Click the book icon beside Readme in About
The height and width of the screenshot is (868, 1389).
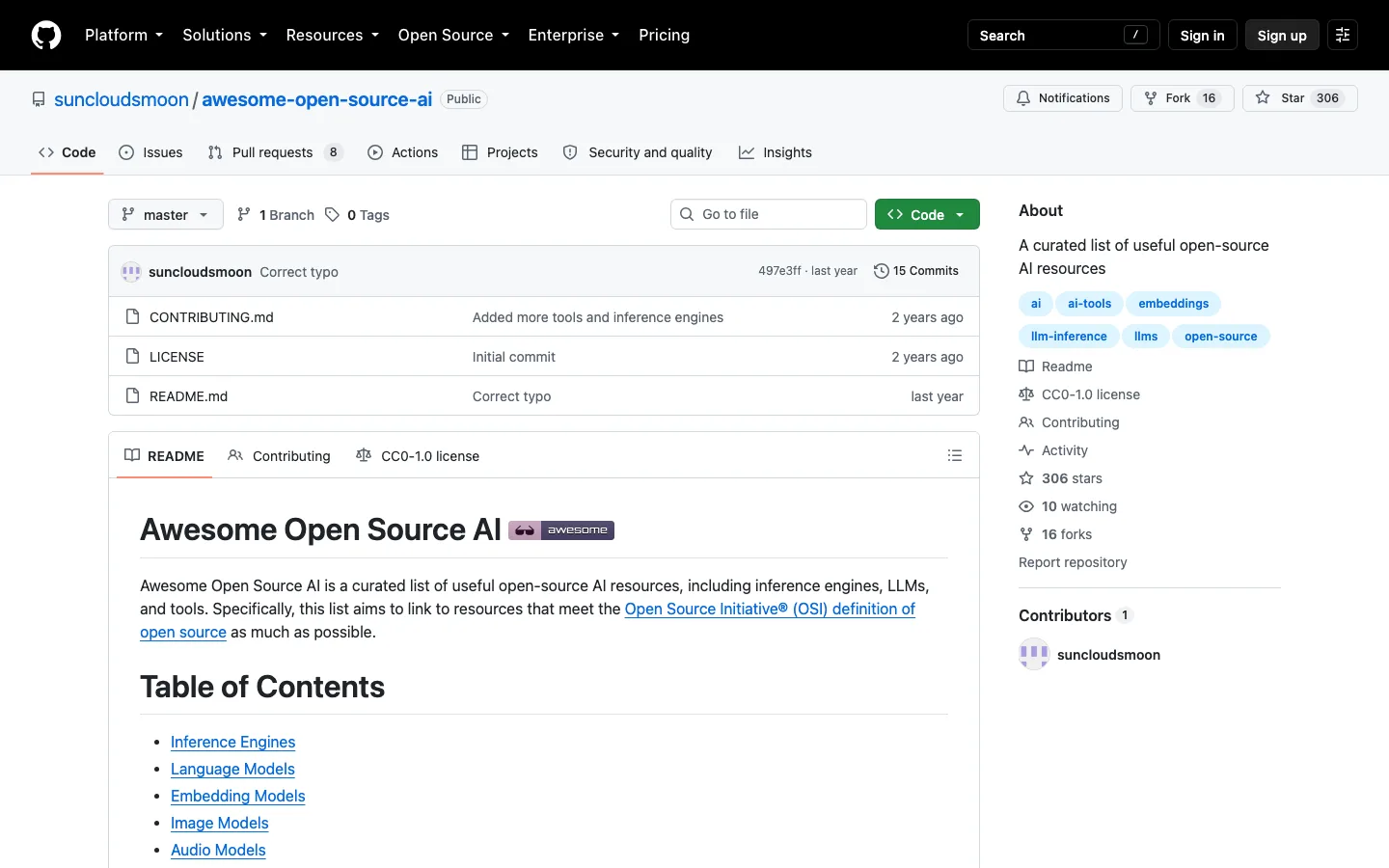coord(1026,366)
